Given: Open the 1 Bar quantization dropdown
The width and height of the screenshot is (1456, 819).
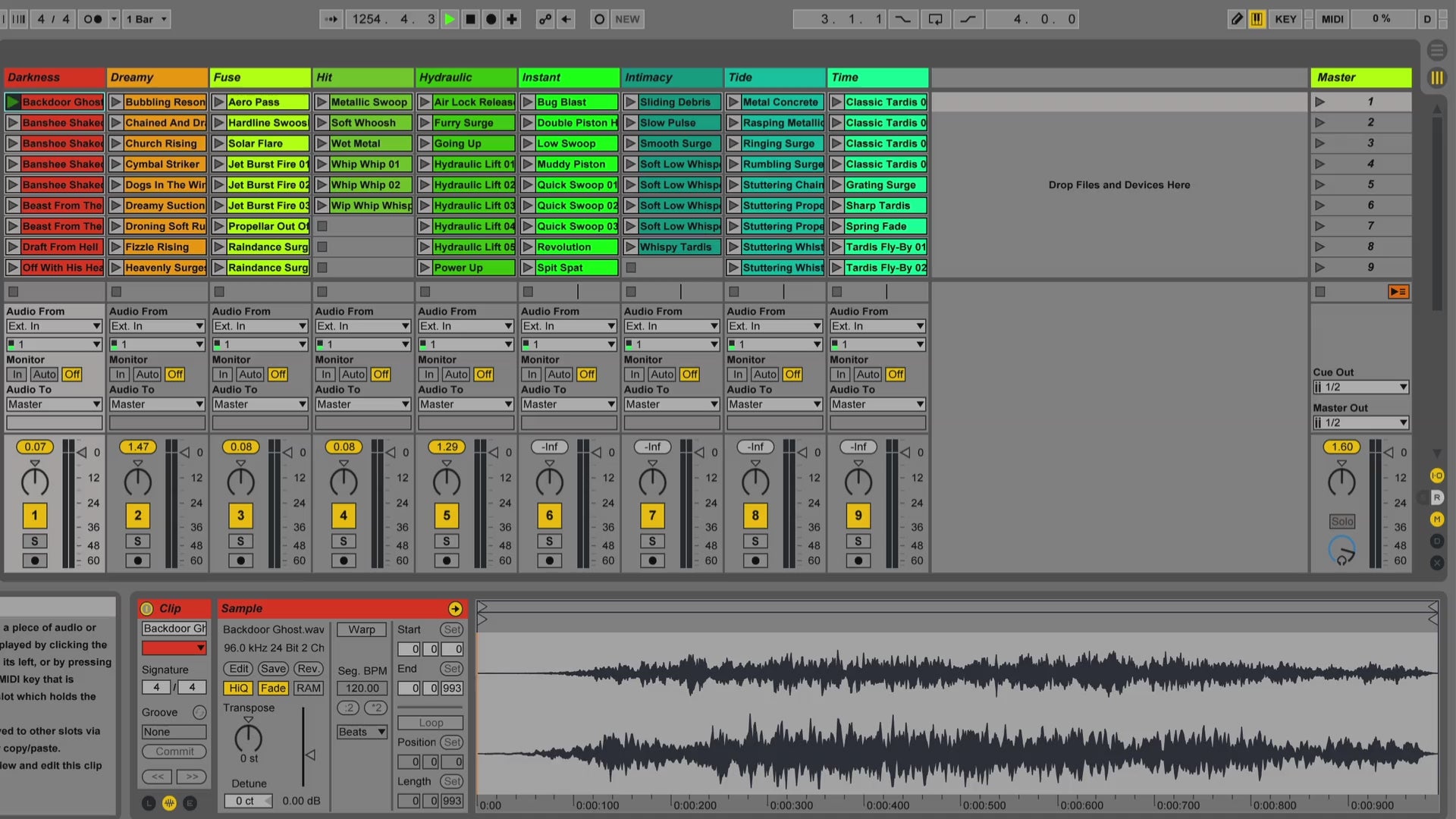Looking at the screenshot, I should (x=147, y=19).
